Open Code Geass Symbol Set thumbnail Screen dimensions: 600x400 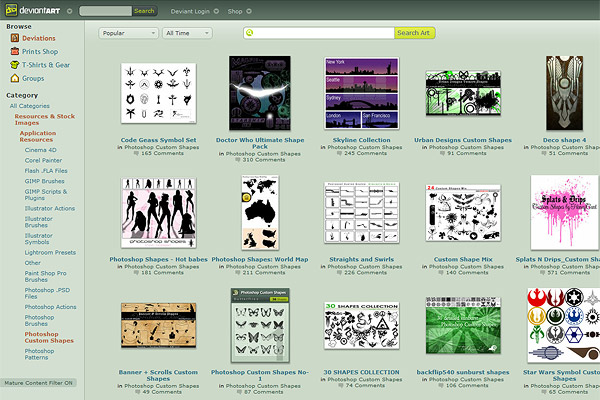tap(158, 93)
